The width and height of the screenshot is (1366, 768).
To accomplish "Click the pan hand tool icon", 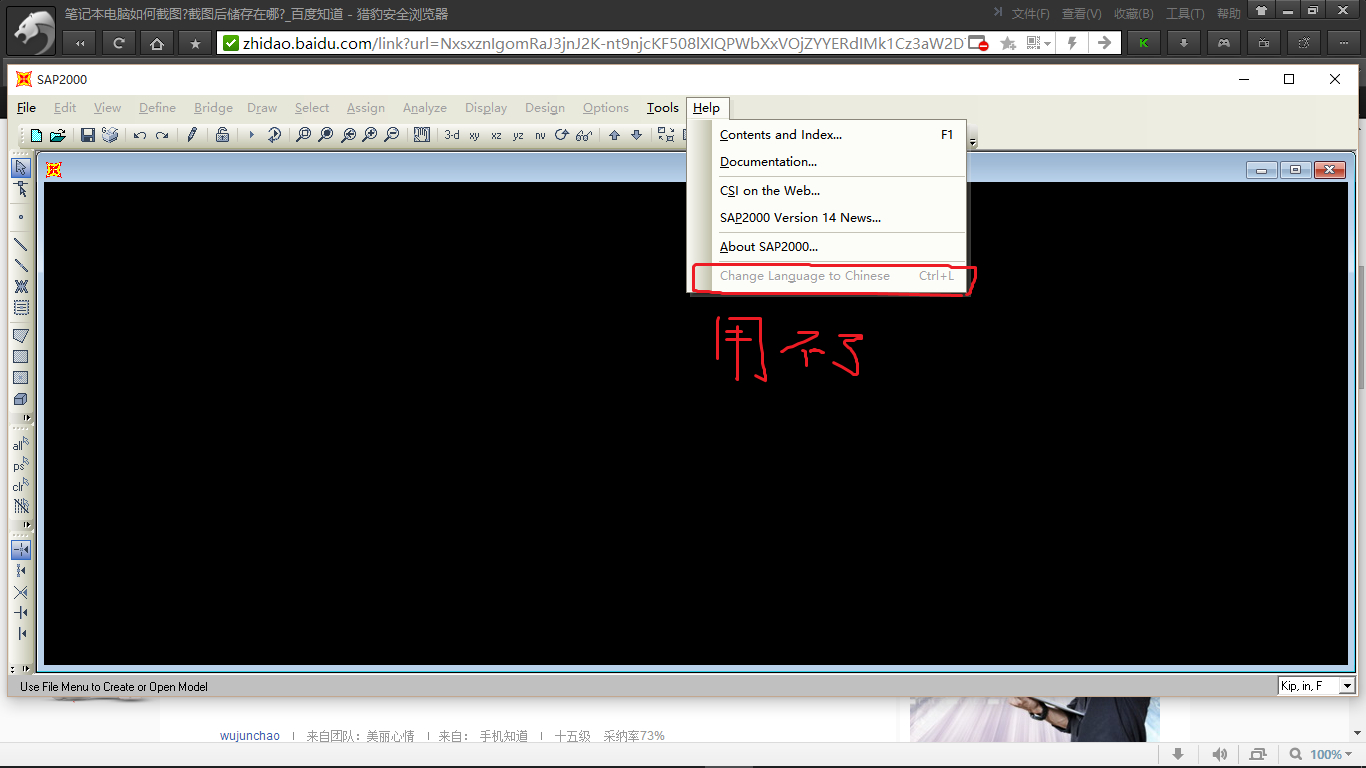I will [422, 135].
